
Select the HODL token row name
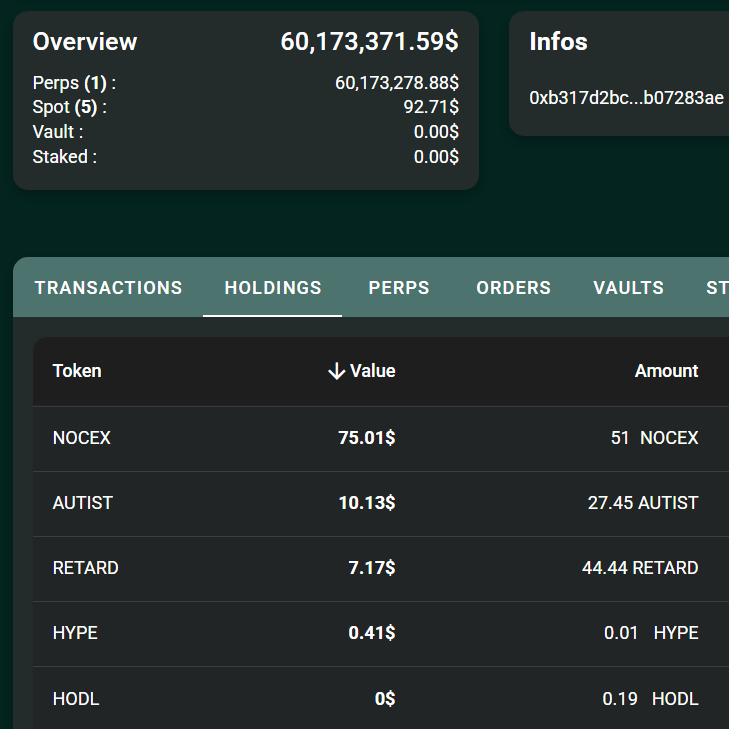(x=76, y=698)
